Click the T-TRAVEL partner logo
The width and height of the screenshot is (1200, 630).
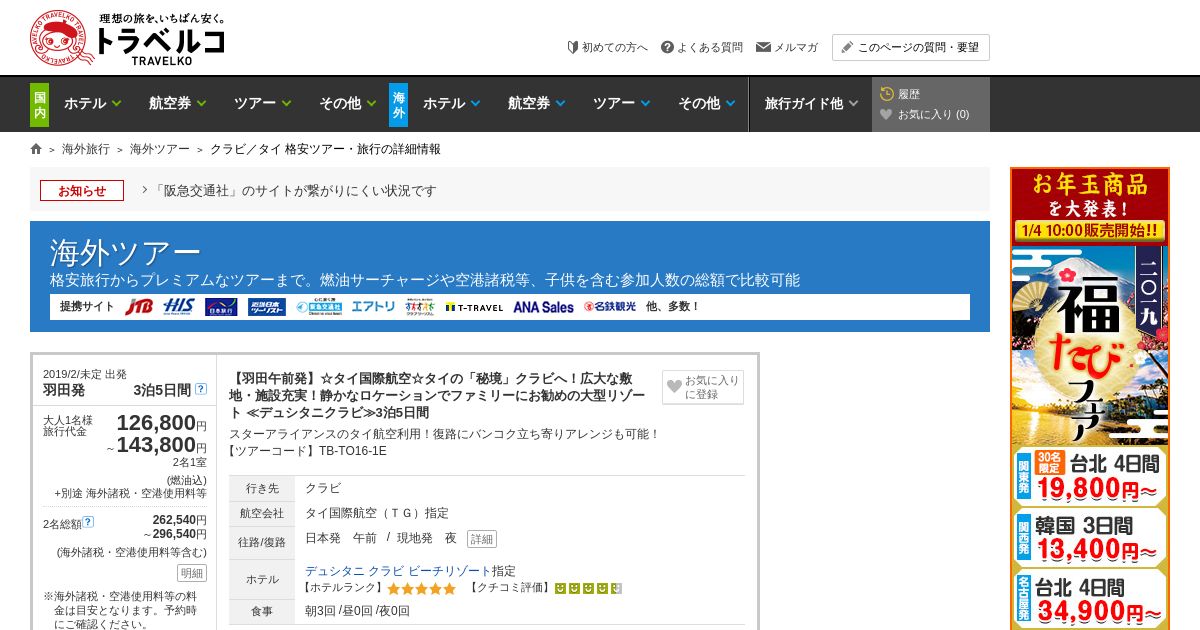pyautogui.click(x=474, y=307)
